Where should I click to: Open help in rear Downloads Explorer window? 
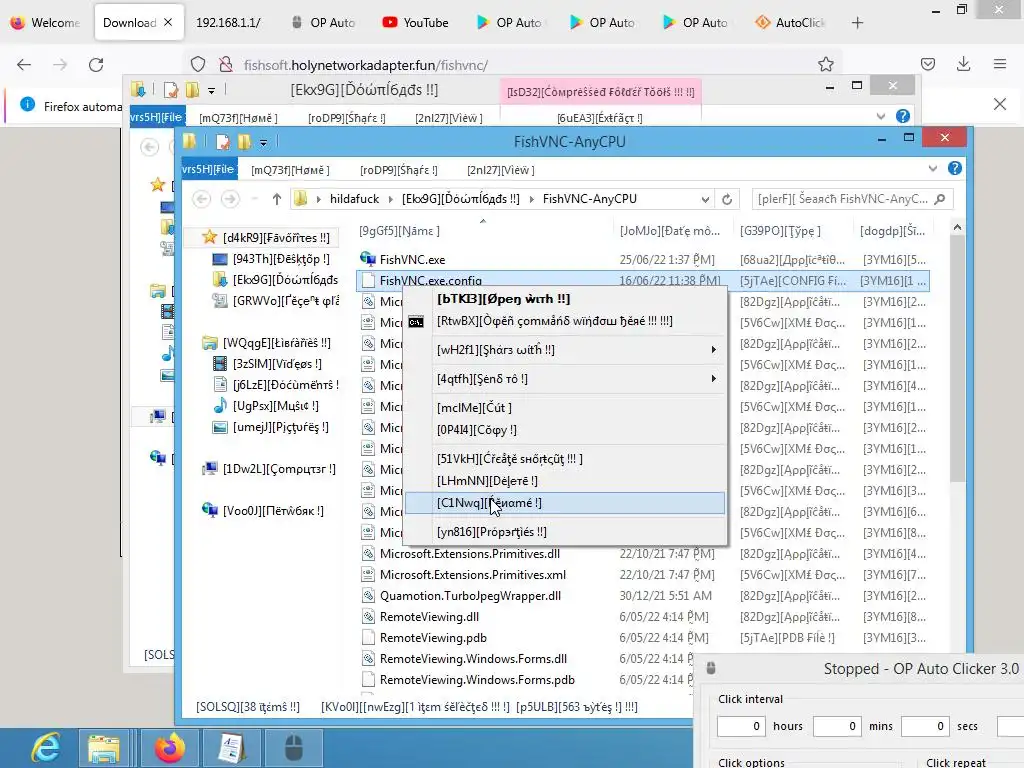(x=903, y=116)
